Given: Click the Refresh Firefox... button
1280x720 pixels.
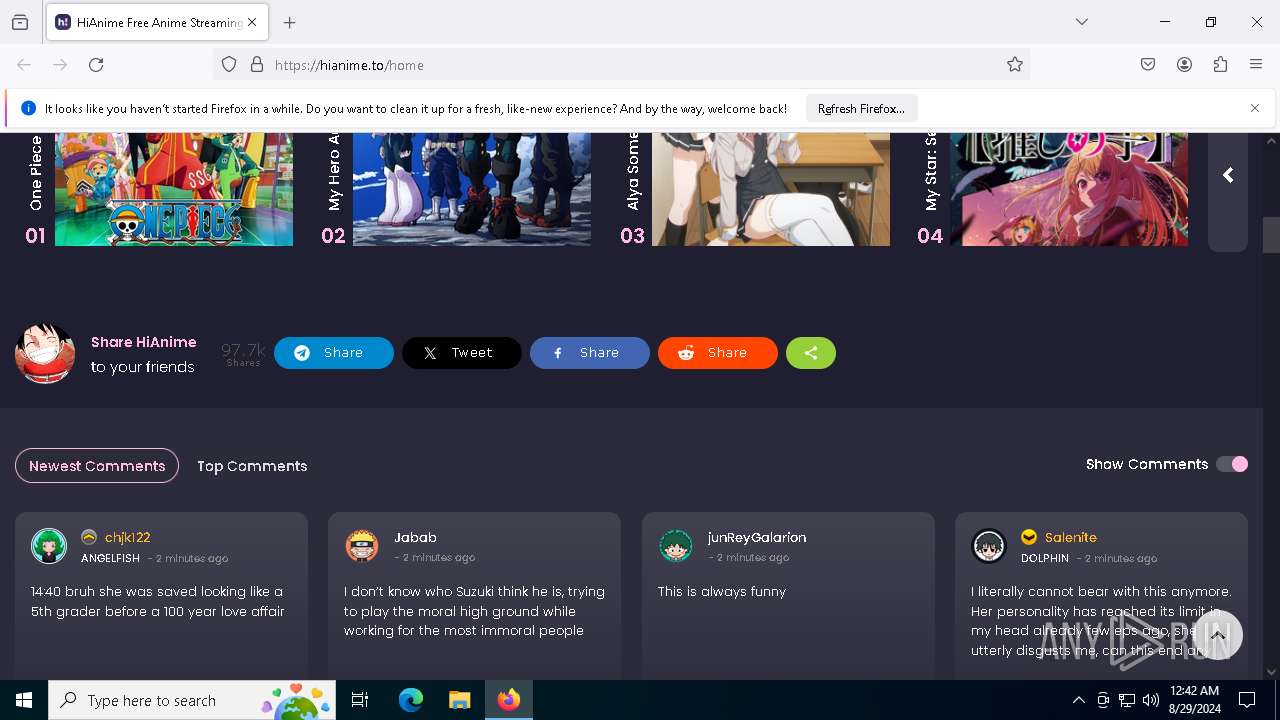Looking at the screenshot, I should 861,108.
